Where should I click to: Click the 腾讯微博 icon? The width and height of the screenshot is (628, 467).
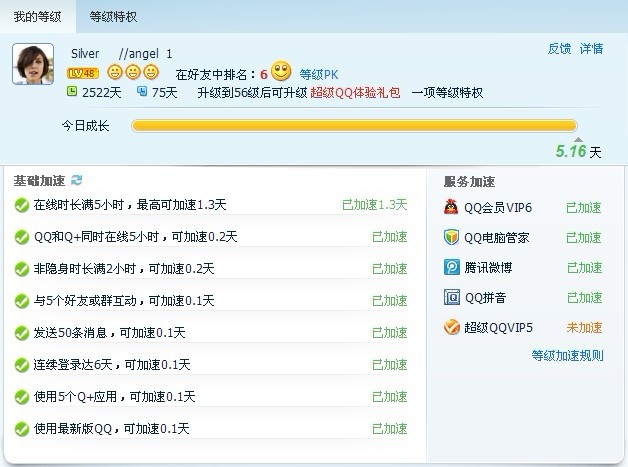[452, 267]
